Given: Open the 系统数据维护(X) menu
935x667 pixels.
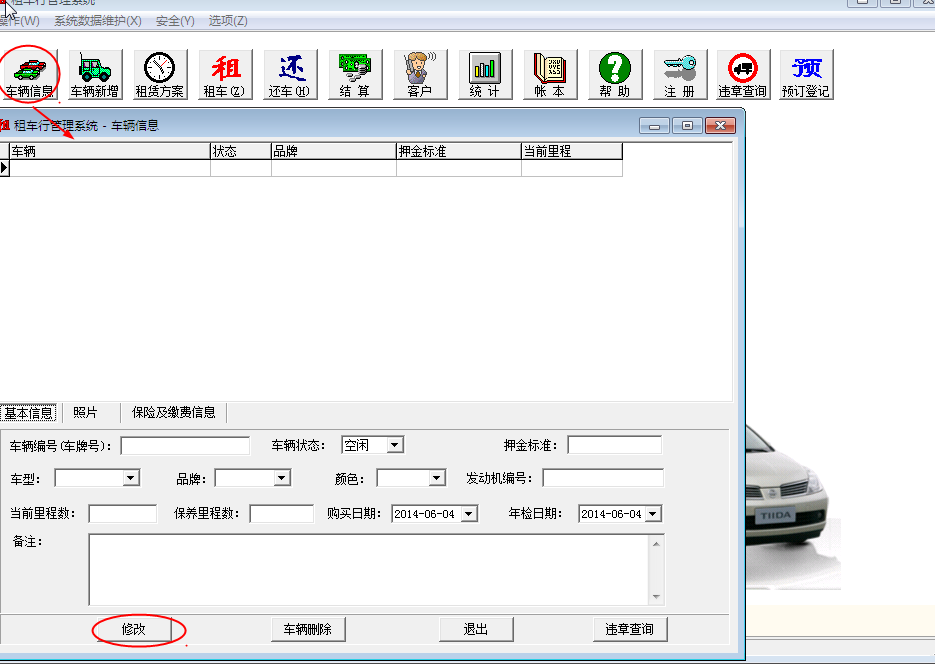Looking at the screenshot, I should 98,21.
